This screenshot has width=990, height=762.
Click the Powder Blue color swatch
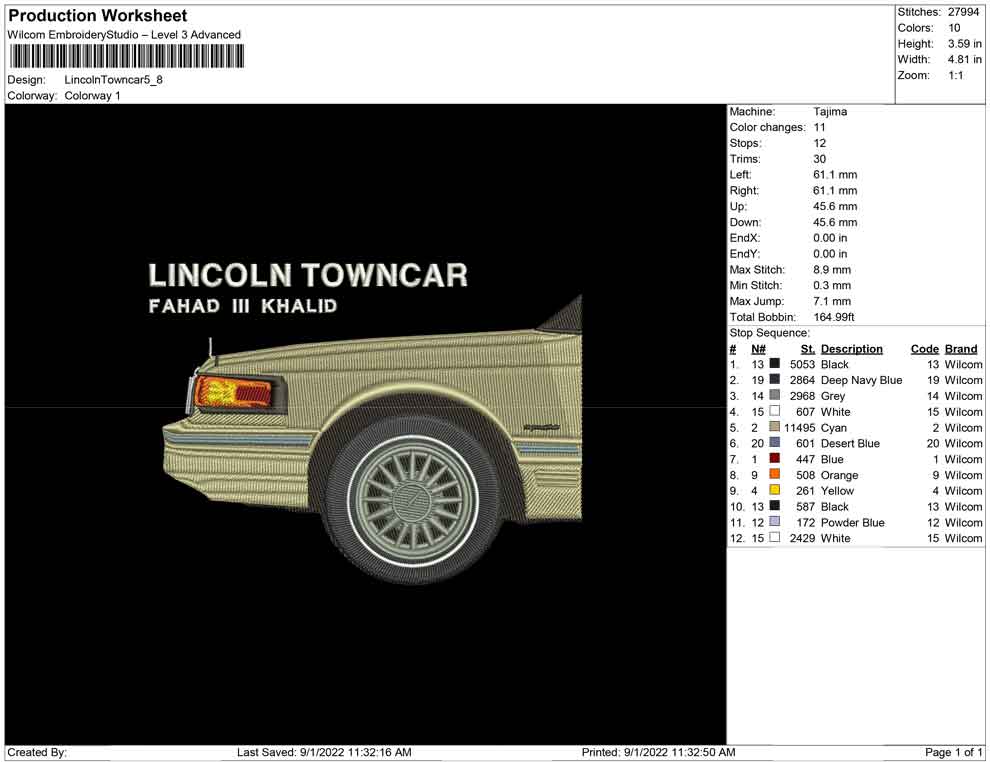[x=775, y=521]
